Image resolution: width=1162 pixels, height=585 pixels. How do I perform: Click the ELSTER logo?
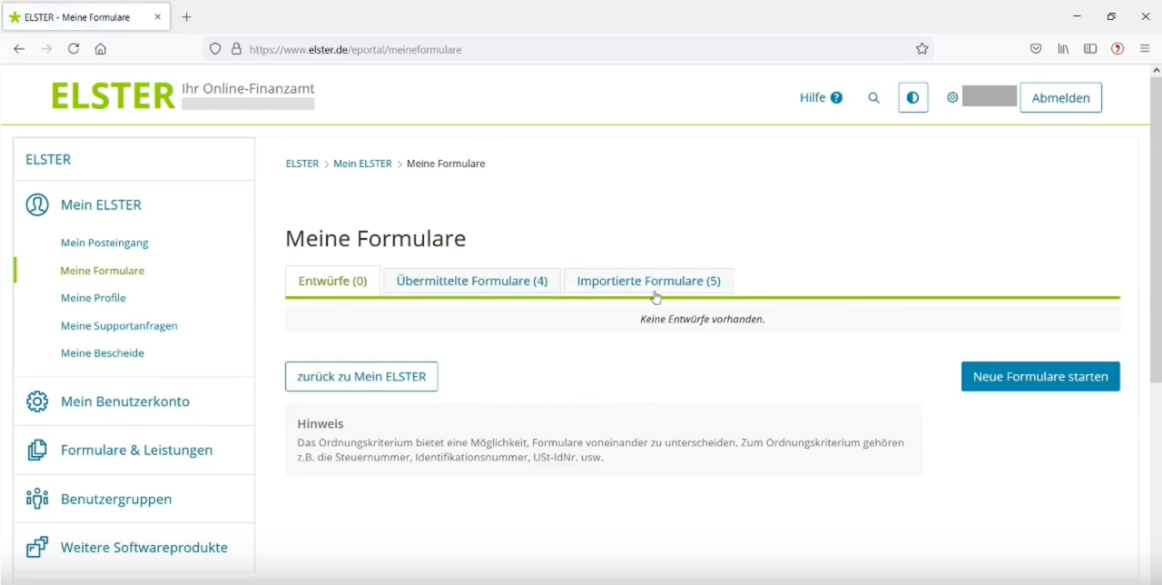tap(113, 96)
